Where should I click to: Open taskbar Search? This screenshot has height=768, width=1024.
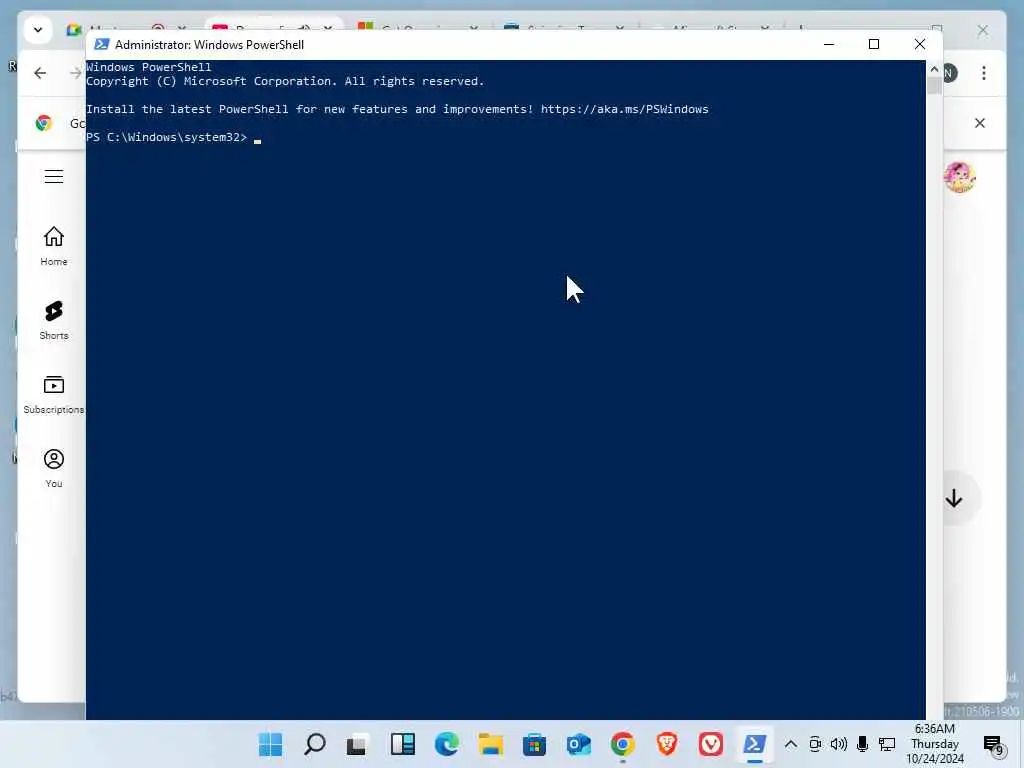tap(315, 744)
